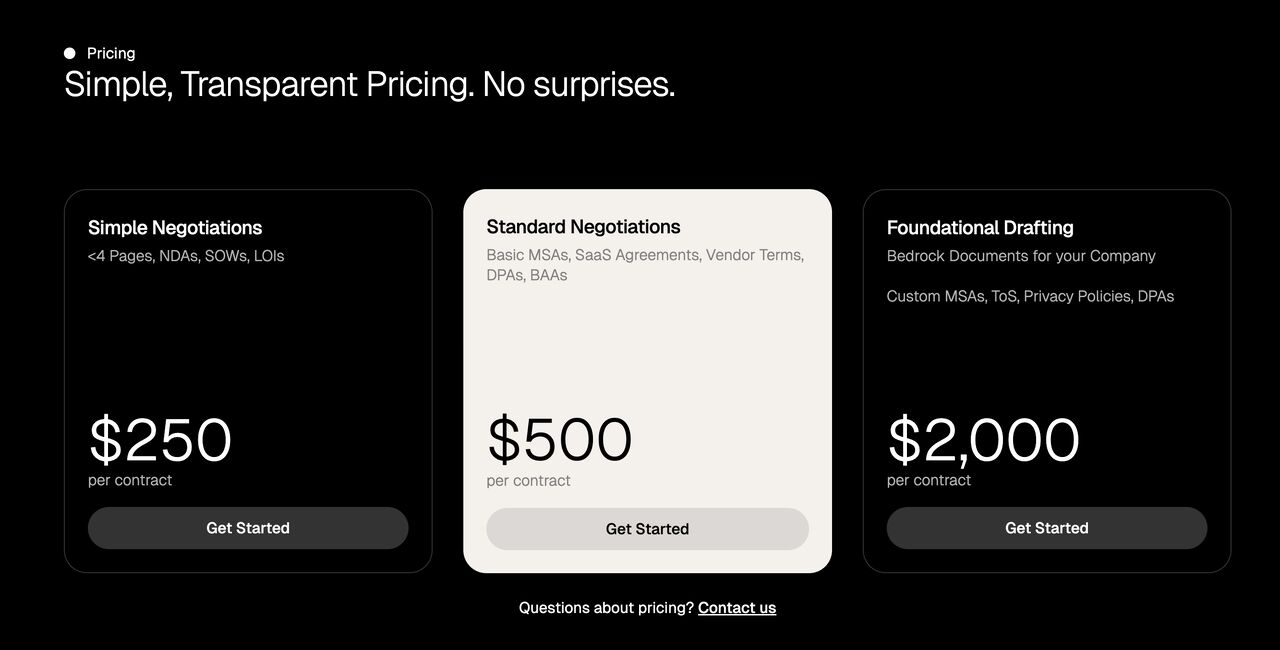Image resolution: width=1280 pixels, height=650 pixels.
Task: Open the Contact us link
Action: (737, 608)
